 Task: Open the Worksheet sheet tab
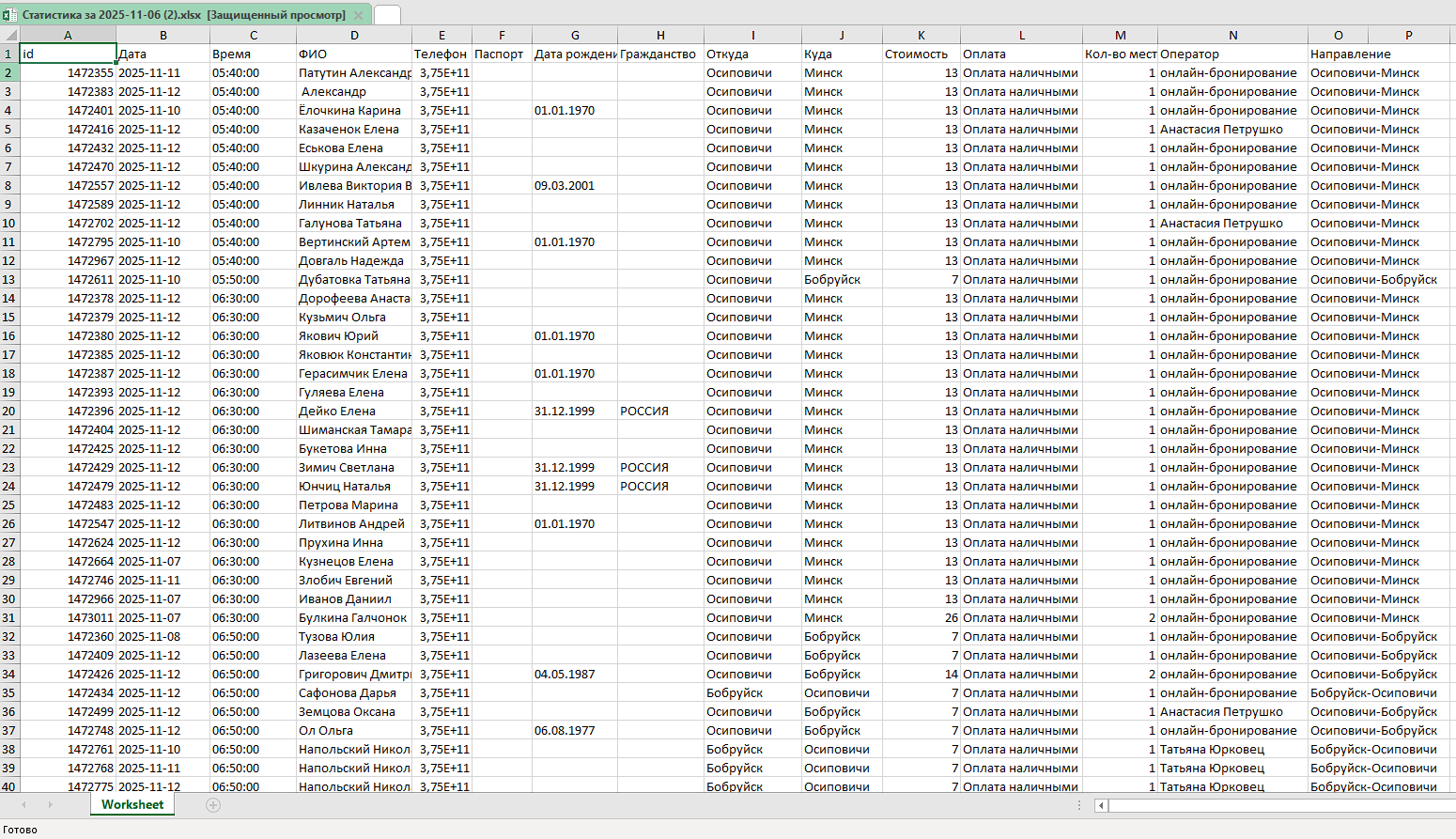(132, 805)
